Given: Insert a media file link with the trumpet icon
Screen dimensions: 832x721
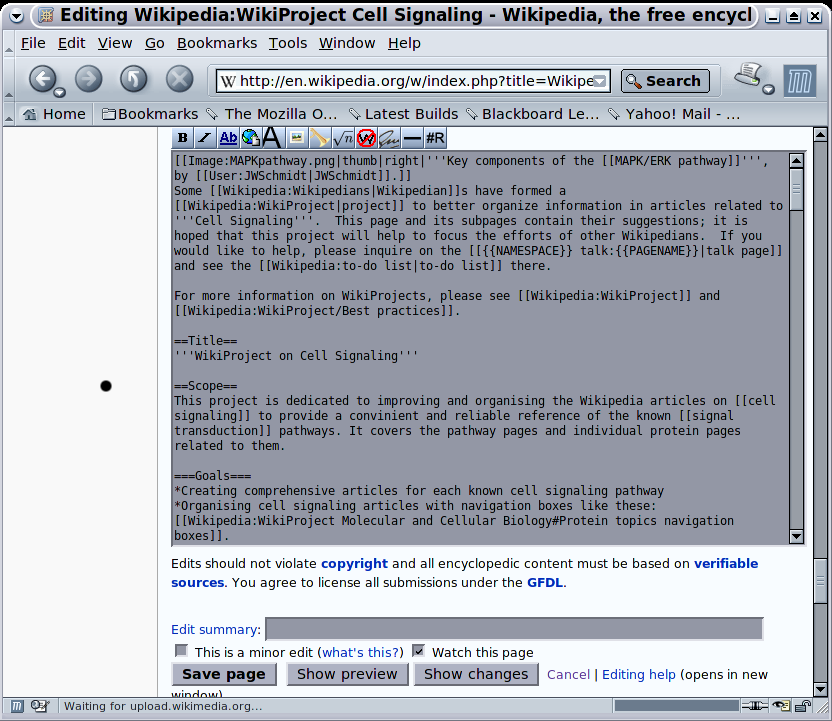Looking at the screenshot, I should click(319, 138).
